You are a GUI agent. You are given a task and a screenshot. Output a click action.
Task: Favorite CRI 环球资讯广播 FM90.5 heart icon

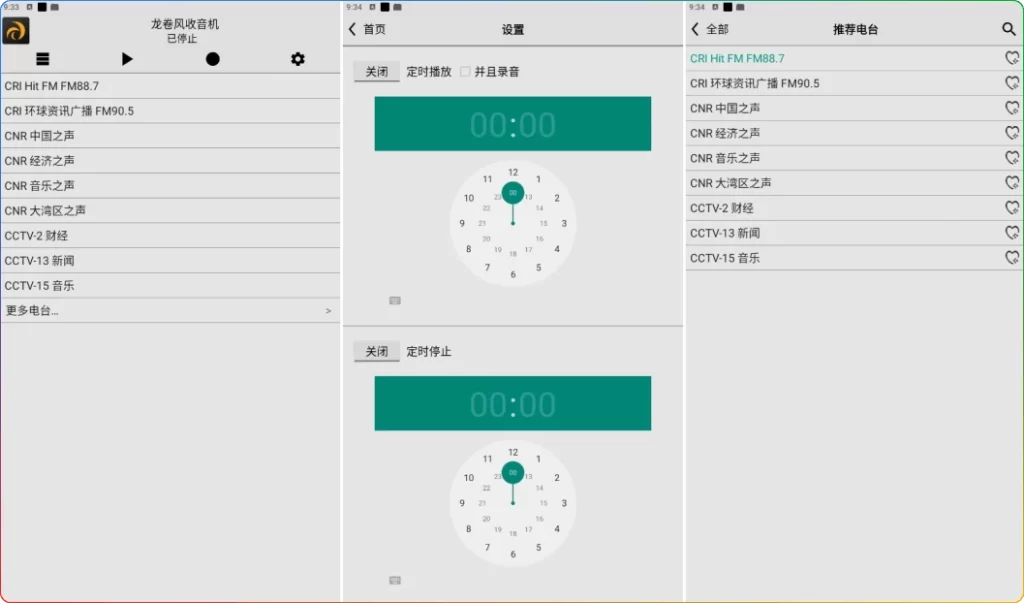tap(1012, 82)
